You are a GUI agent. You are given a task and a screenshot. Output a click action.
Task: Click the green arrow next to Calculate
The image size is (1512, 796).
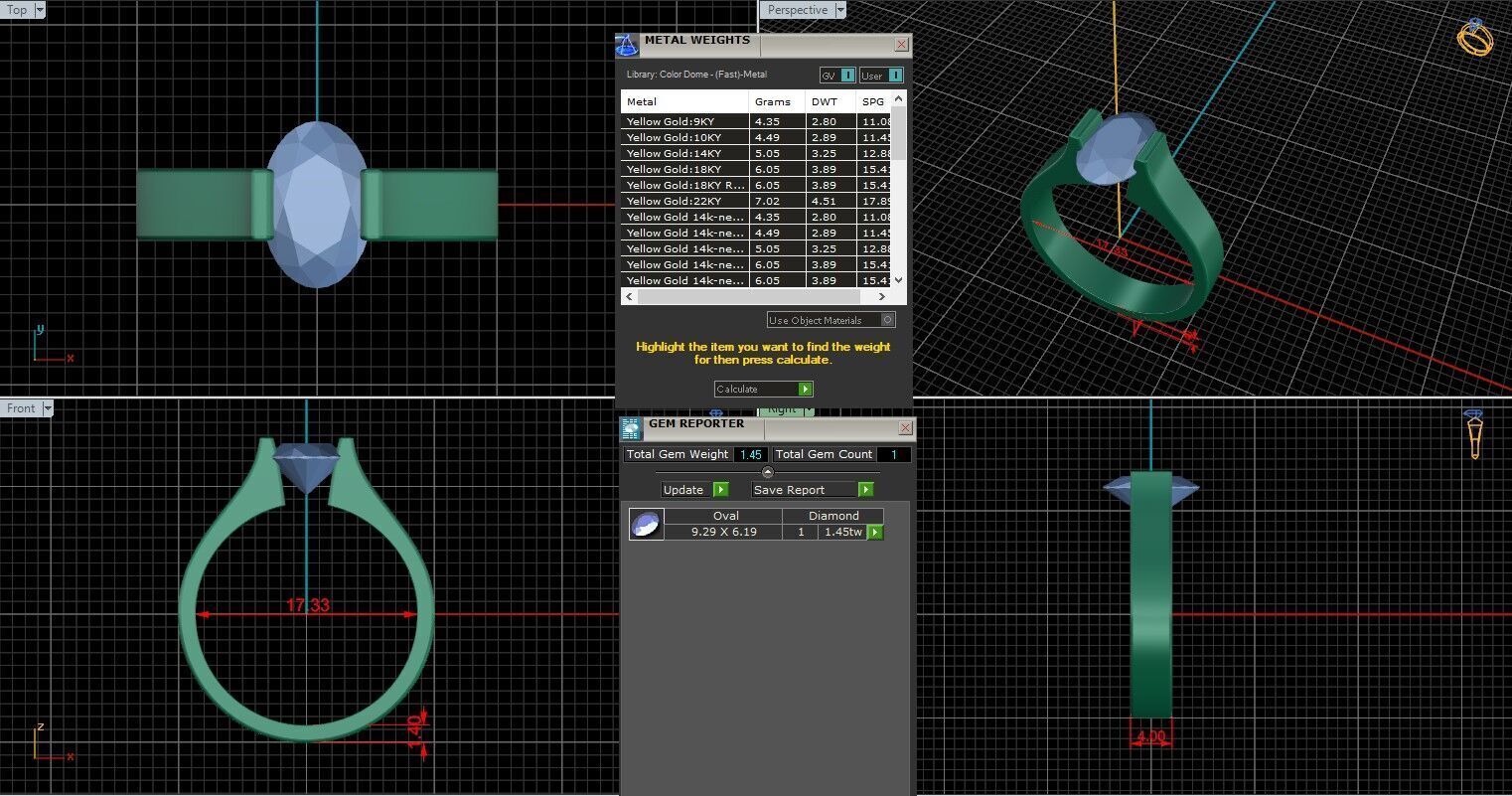tap(806, 389)
